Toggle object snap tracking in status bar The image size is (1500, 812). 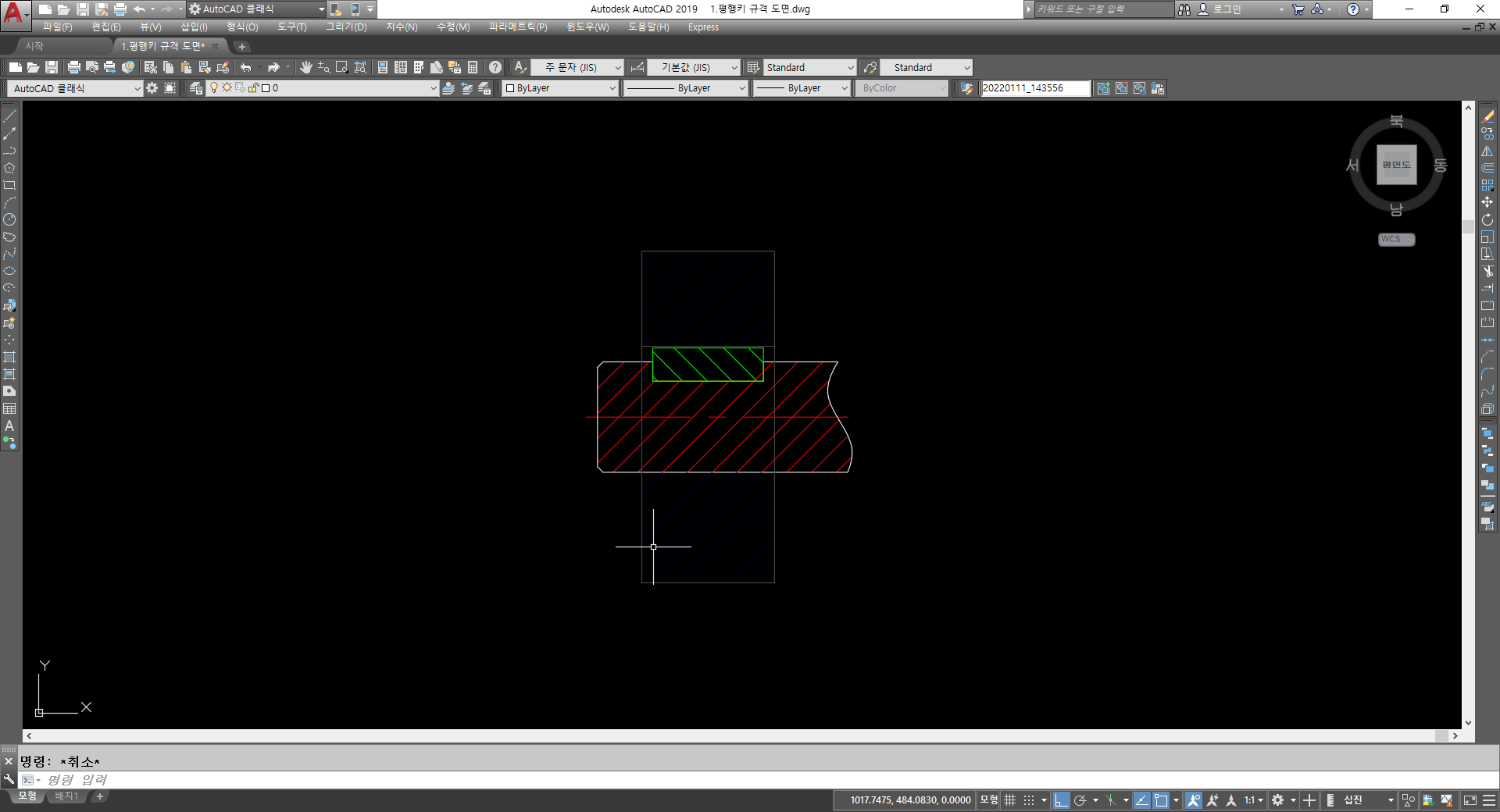tap(1141, 800)
